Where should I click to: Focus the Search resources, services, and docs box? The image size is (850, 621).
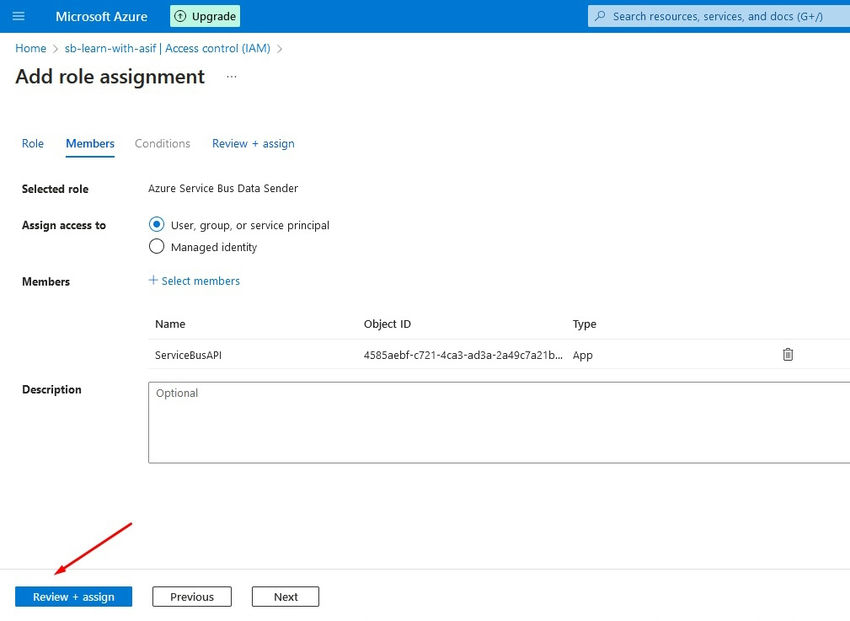click(x=720, y=16)
